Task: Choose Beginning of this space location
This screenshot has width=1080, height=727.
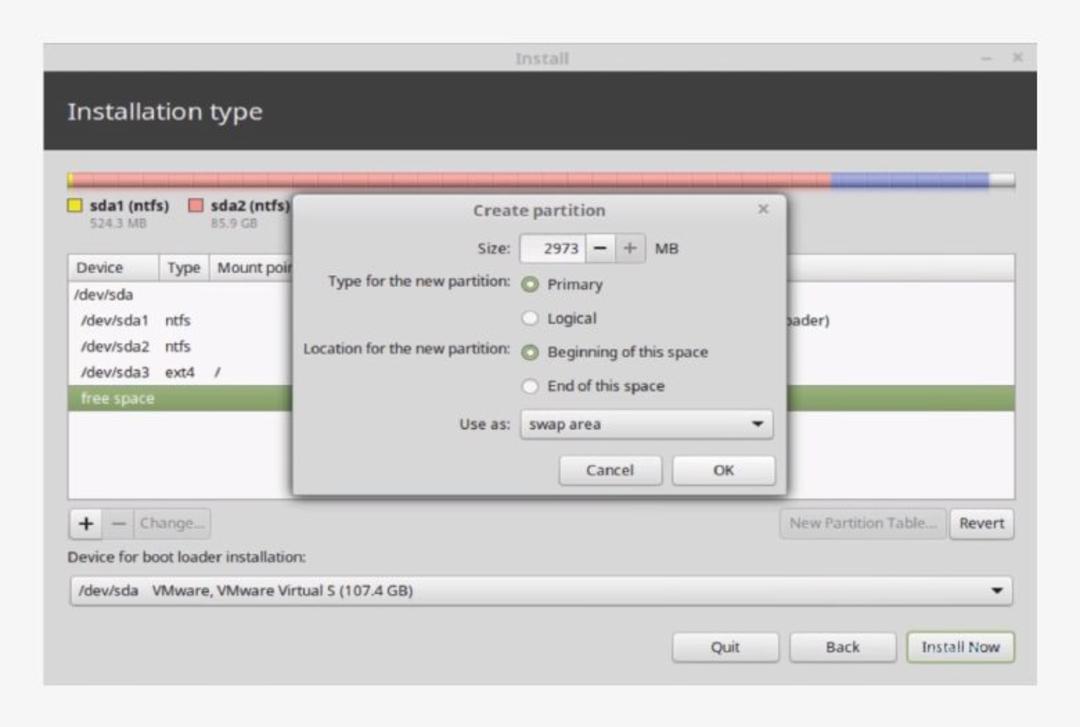Action: [530, 352]
